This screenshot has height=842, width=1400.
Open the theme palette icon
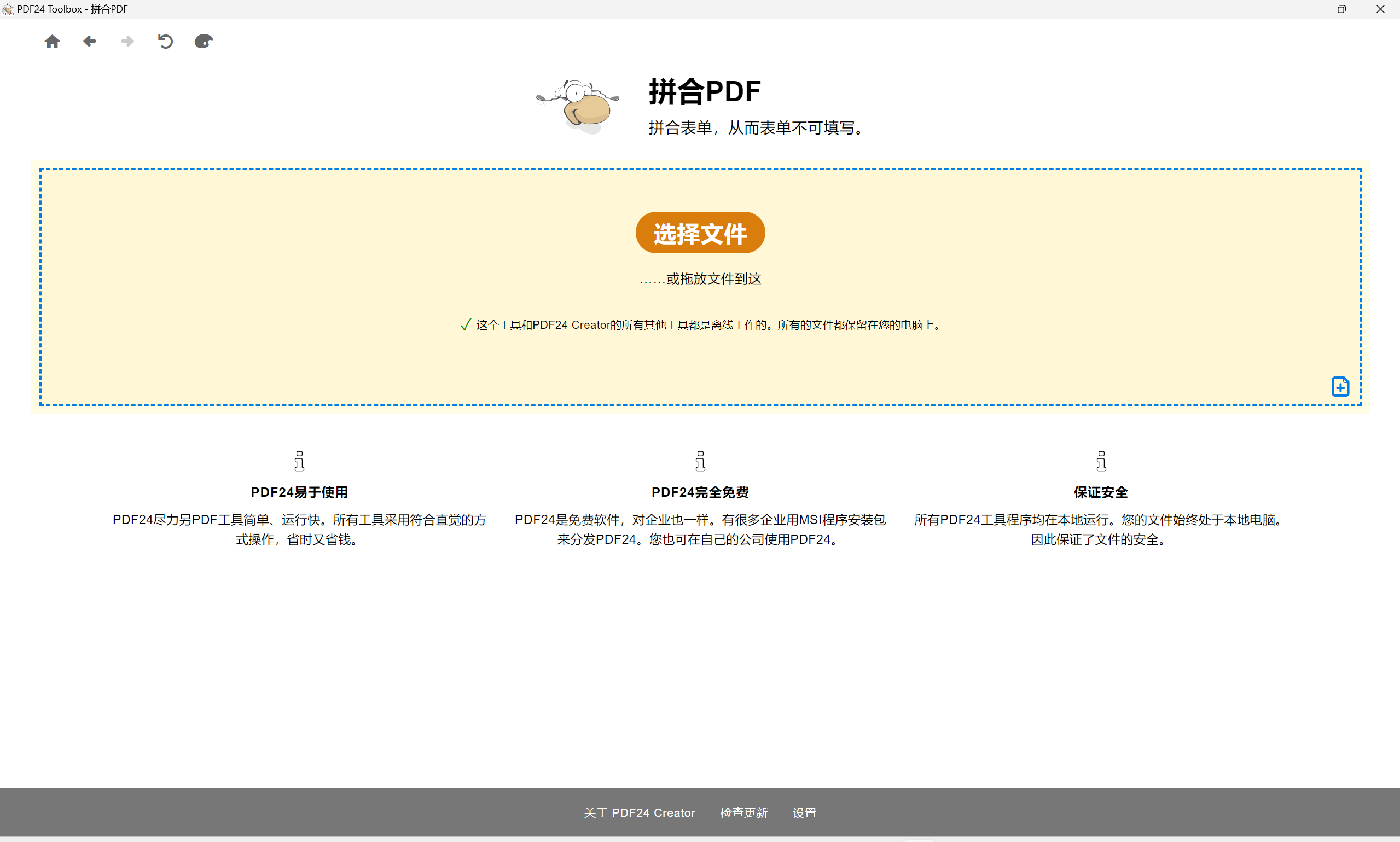203,42
